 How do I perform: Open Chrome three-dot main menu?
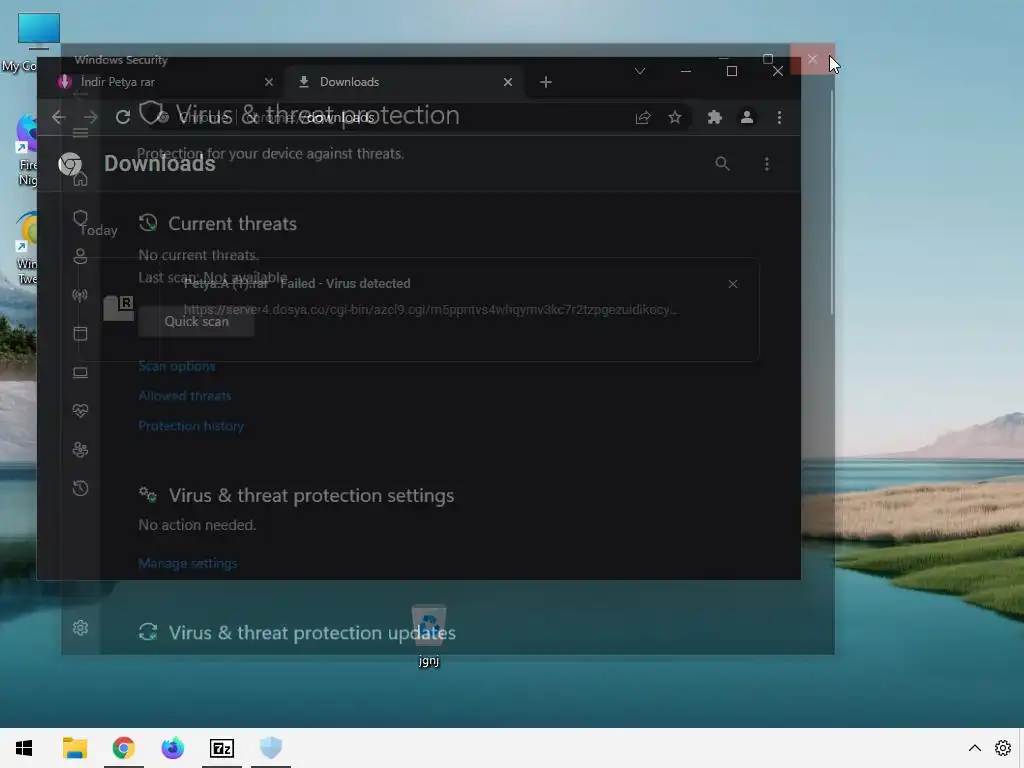[779, 118]
